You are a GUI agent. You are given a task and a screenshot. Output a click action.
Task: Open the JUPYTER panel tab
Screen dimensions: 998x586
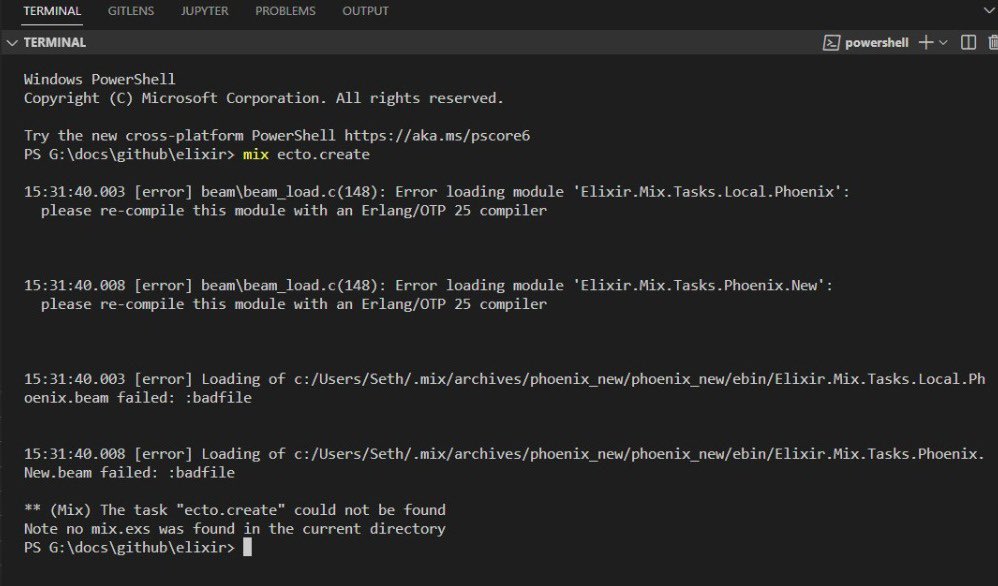tap(204, 11)
